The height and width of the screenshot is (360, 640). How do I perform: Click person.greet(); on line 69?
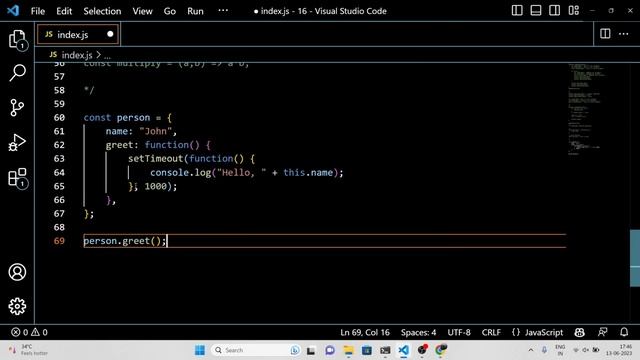(x=125, y=241)
